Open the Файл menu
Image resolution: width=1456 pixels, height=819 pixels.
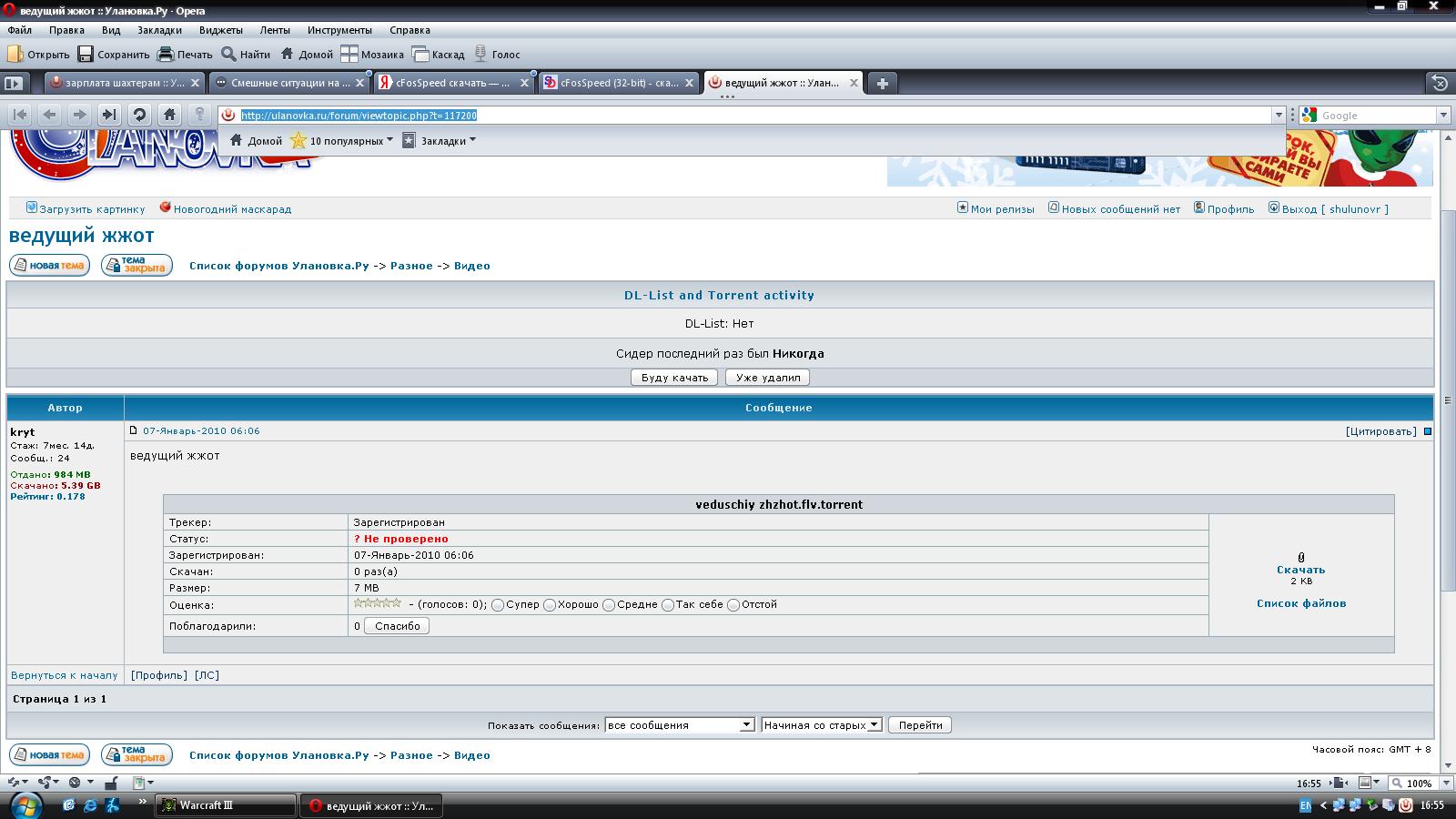click(19, 30)
